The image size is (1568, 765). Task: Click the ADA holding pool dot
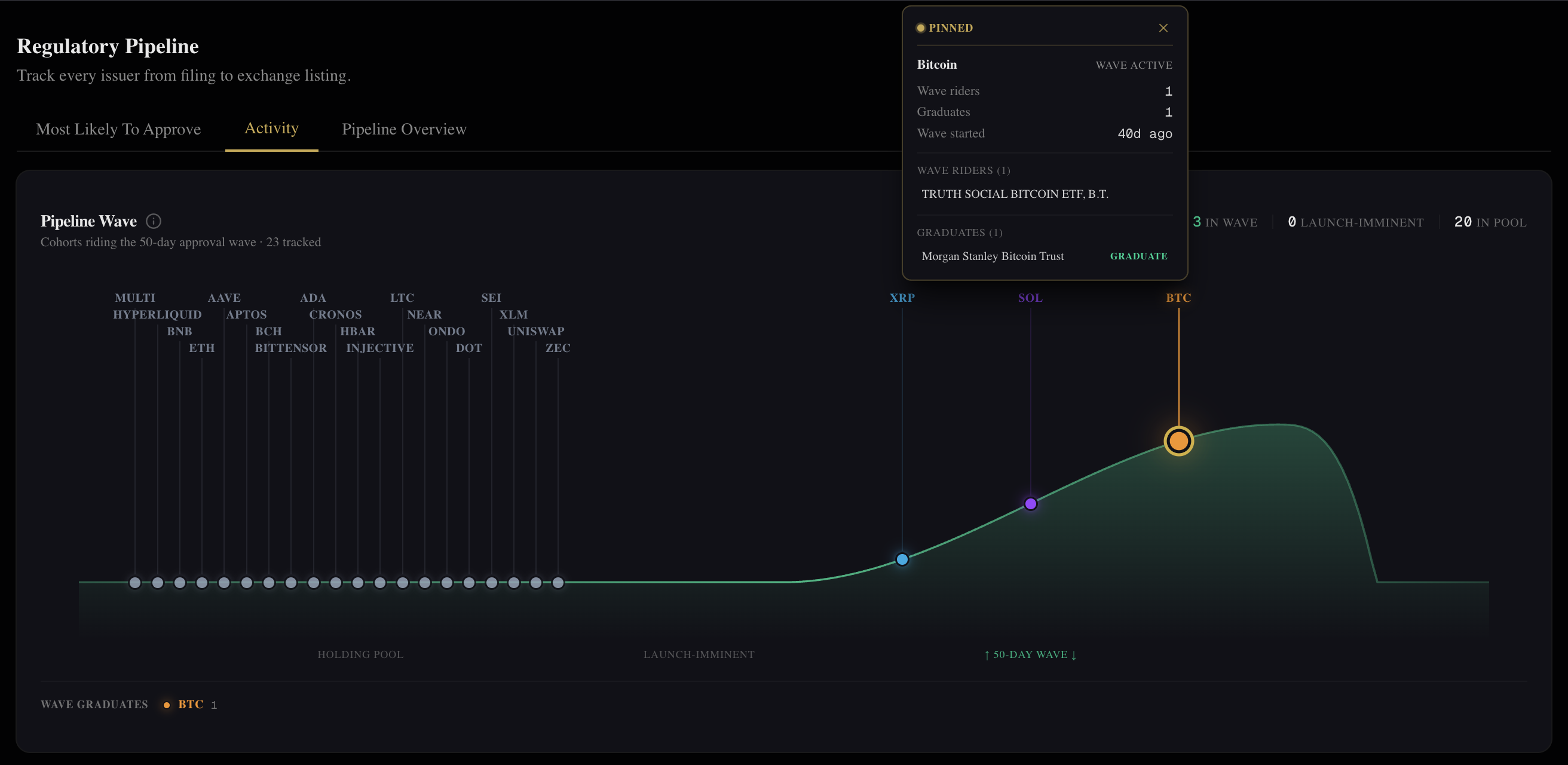pyautogui.click(x=314, y=583)
